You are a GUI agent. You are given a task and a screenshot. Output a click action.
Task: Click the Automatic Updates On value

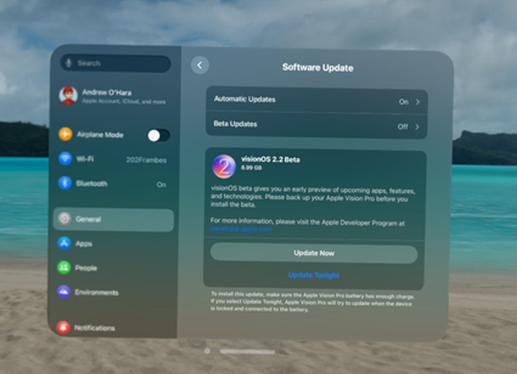click(x=404, y=102)
